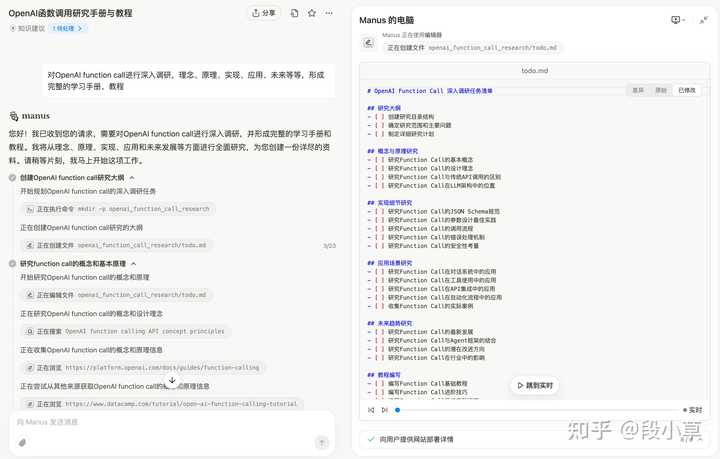Open the 正在搜索 OpenAI function calling chip

126,331
